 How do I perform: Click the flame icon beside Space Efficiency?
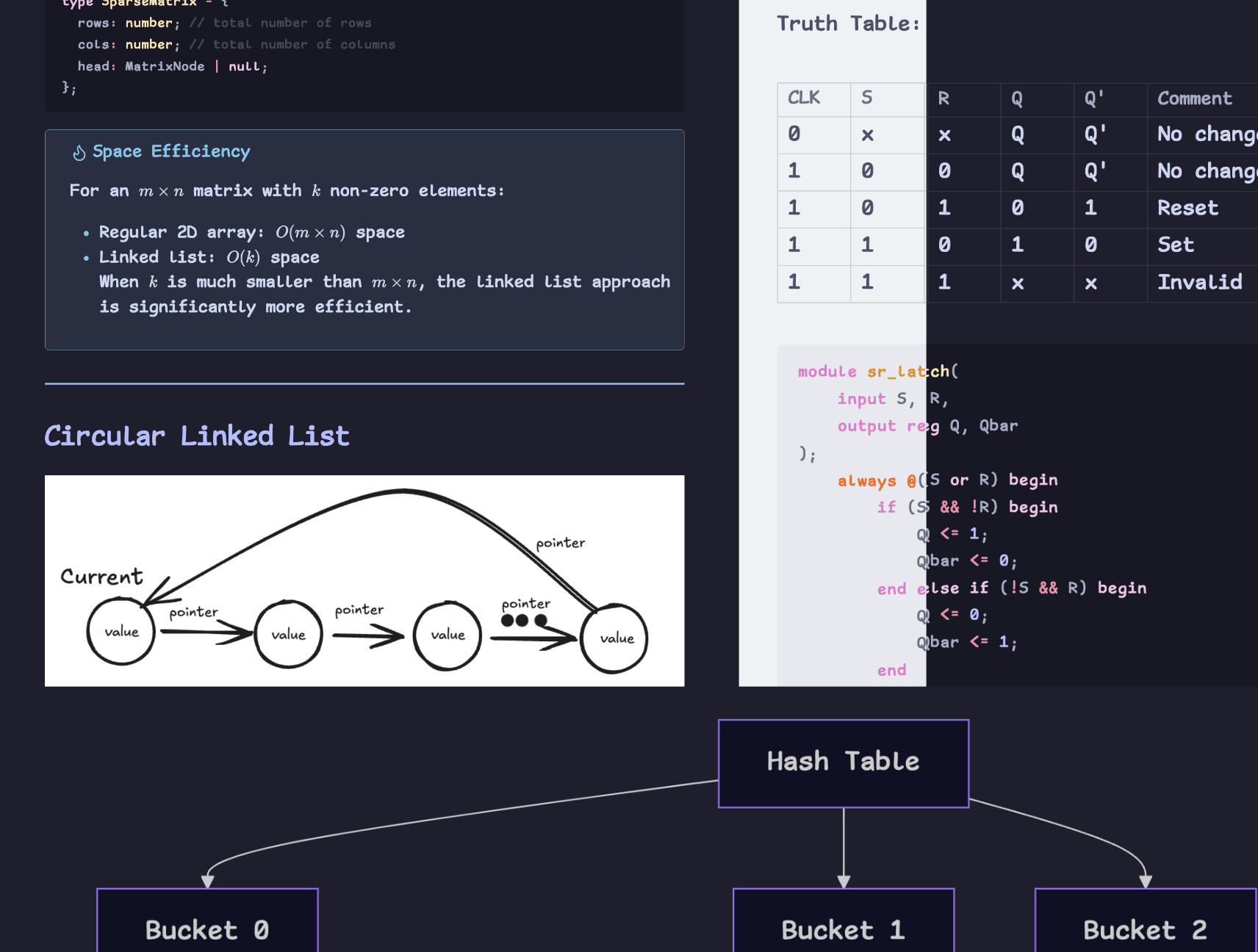pyautogui.click(x=79, y=152)
